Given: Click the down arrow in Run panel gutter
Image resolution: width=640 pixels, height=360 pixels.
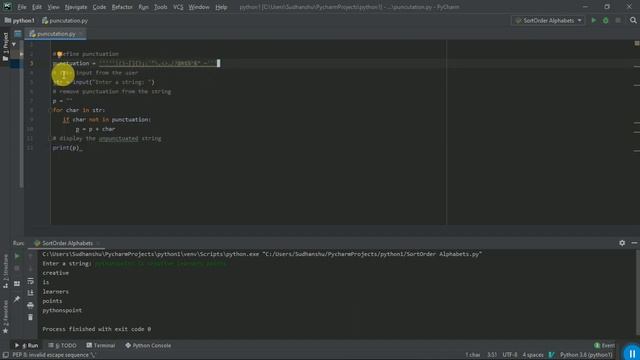Looking at the screenshot, I should point(31,269).
